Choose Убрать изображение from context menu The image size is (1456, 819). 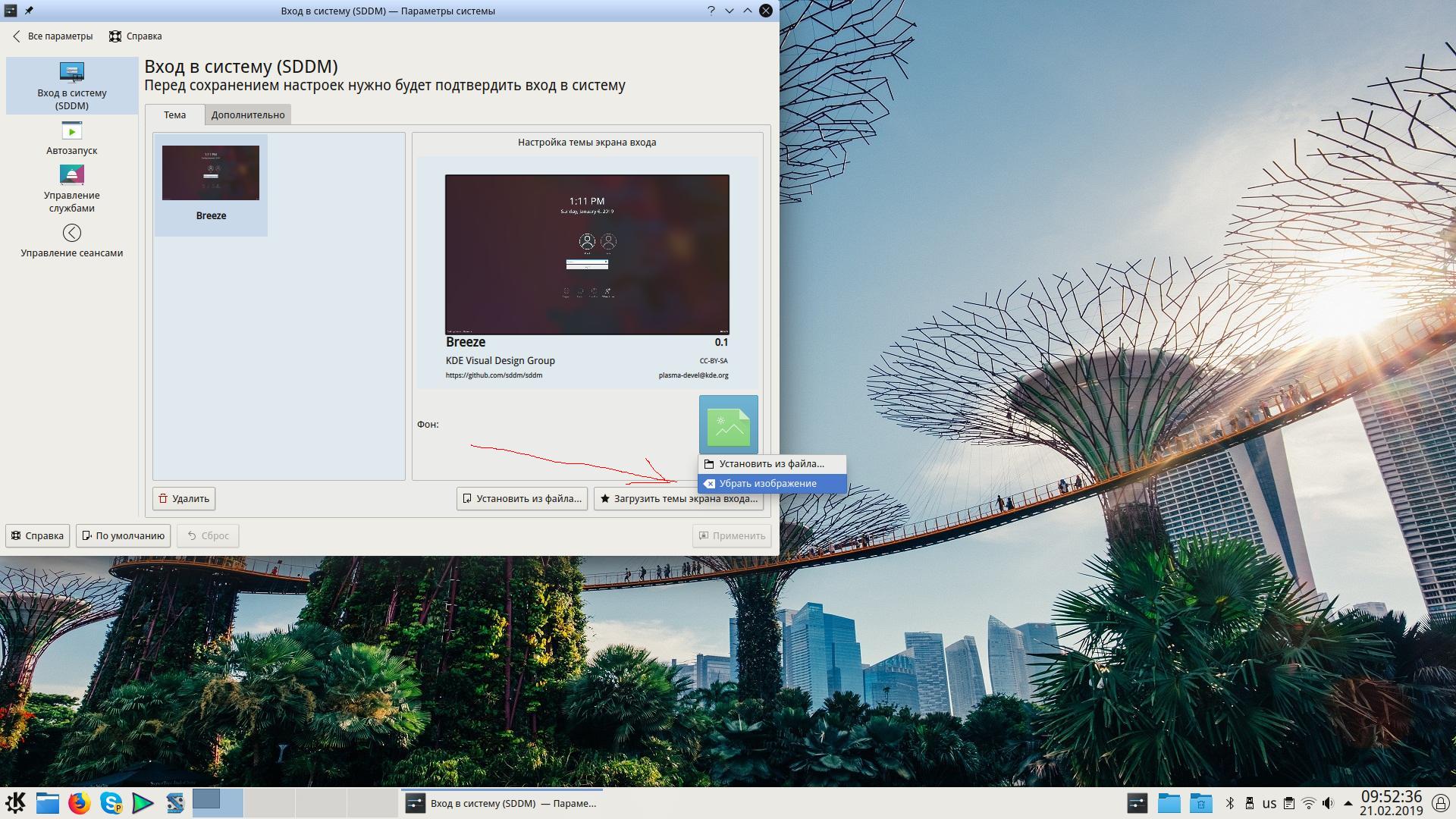point(767,483)
